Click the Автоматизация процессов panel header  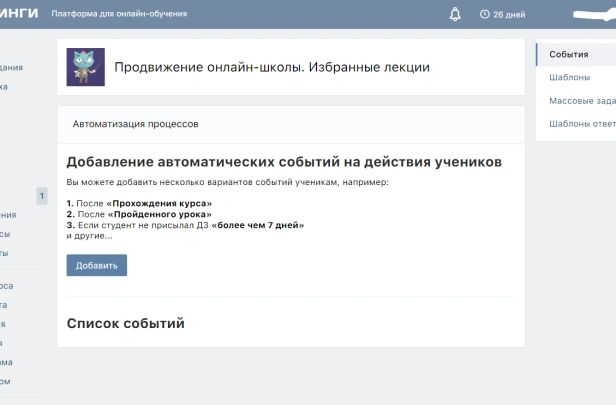(136, 124)
